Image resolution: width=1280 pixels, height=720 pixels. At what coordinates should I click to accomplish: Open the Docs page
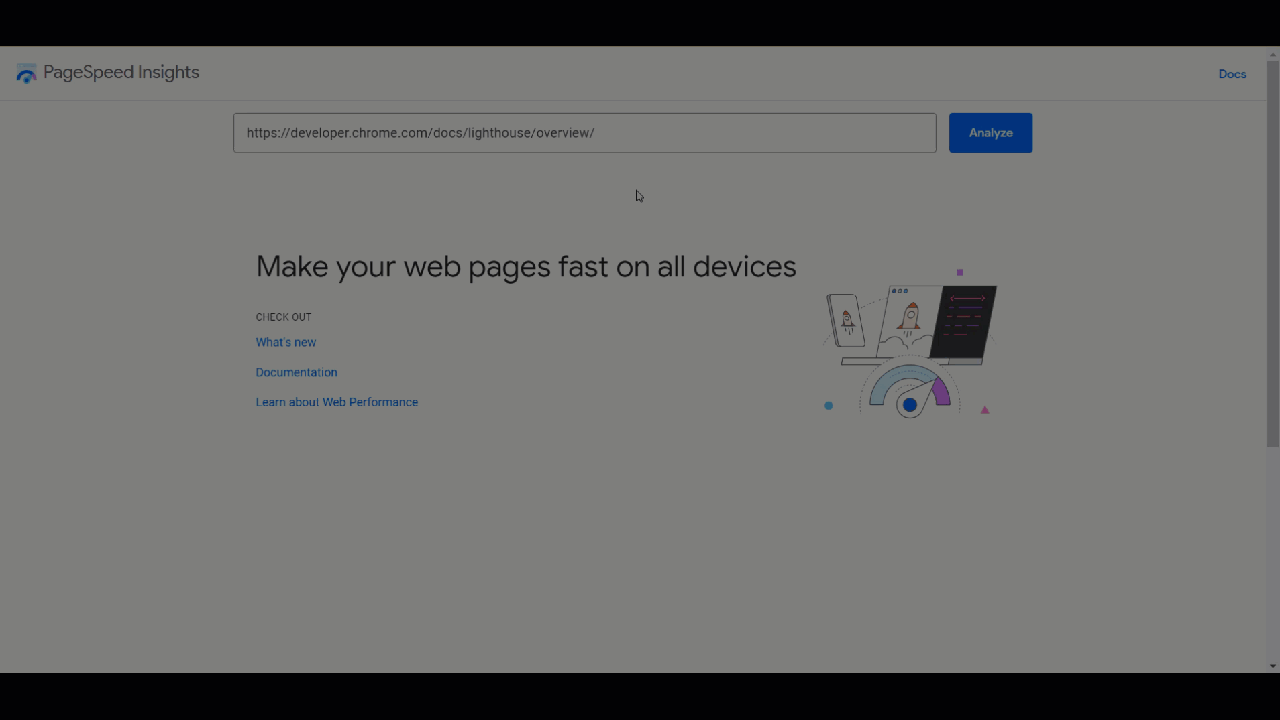click(x=1232, y=73)
